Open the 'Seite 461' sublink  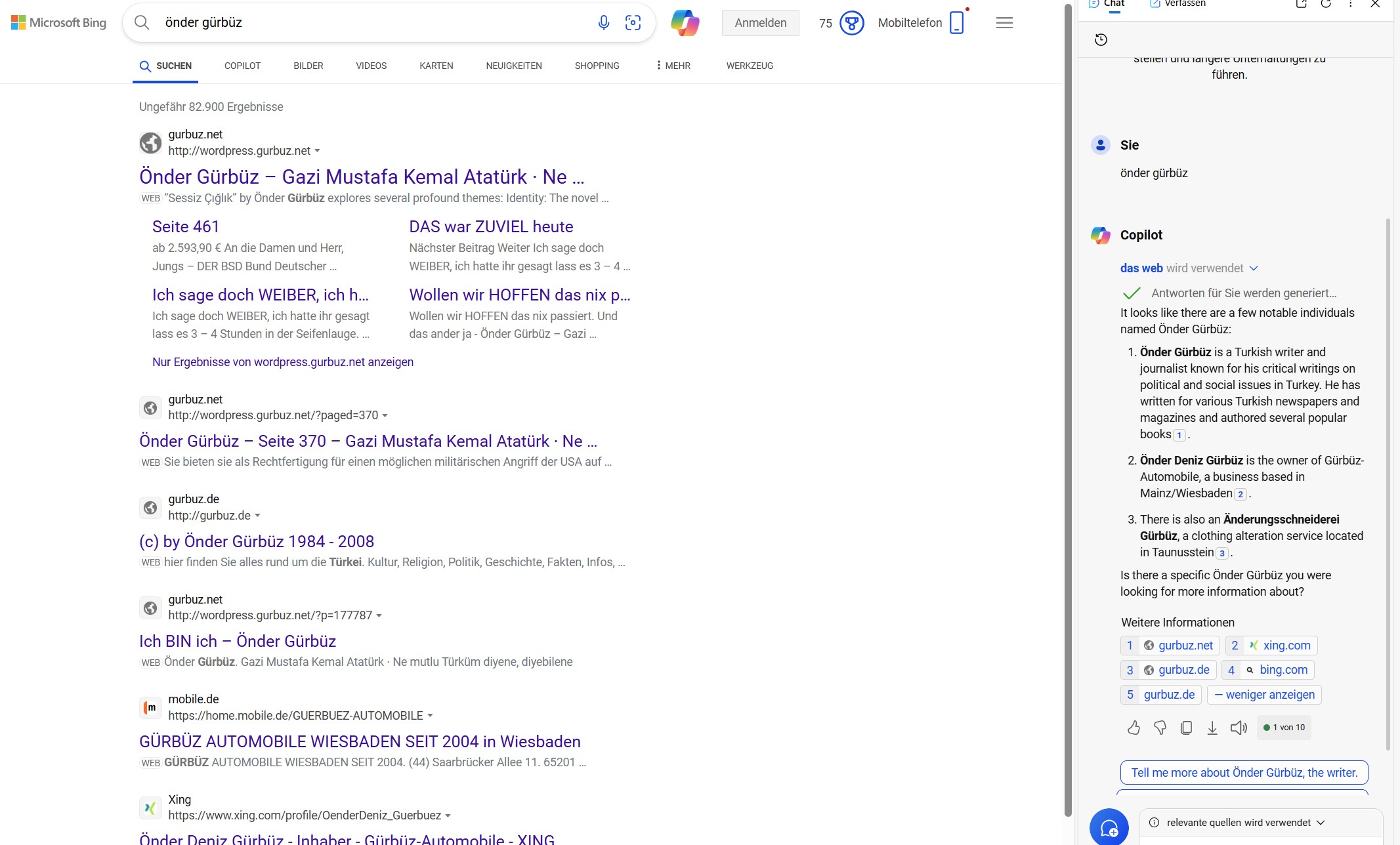(186, 227)
